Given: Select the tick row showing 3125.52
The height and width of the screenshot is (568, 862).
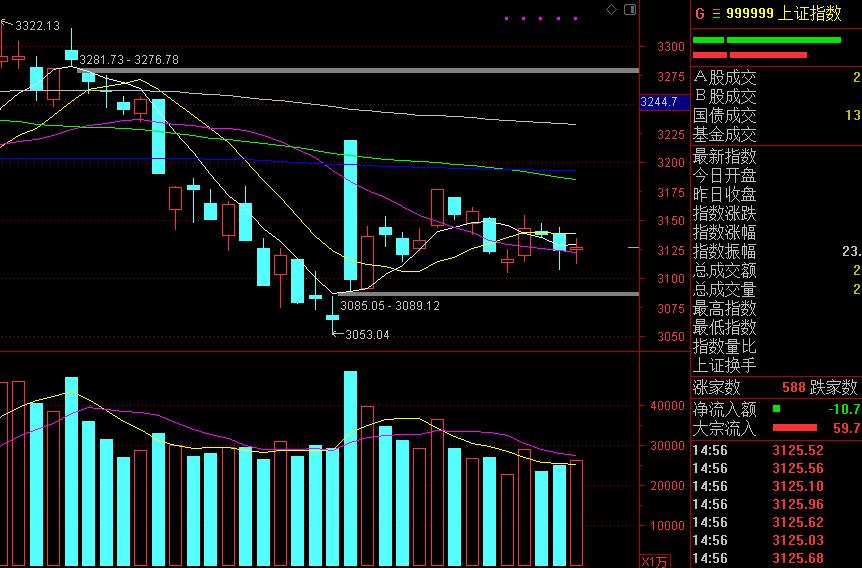Looking at the screenshot, I should tap(776, 450).
